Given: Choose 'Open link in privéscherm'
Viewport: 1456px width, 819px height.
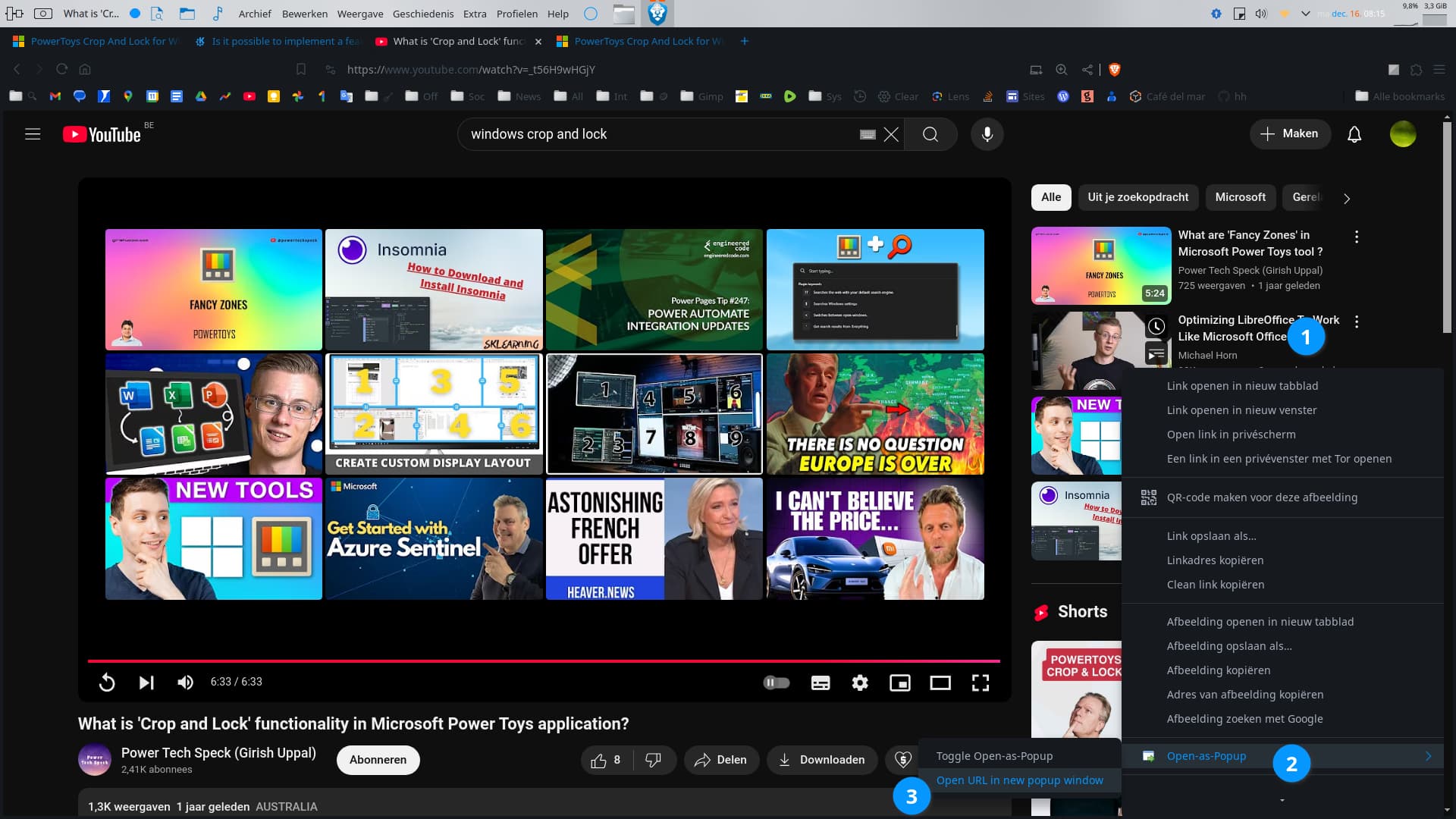Looking at the screenshot, I should pos(1231,435).
